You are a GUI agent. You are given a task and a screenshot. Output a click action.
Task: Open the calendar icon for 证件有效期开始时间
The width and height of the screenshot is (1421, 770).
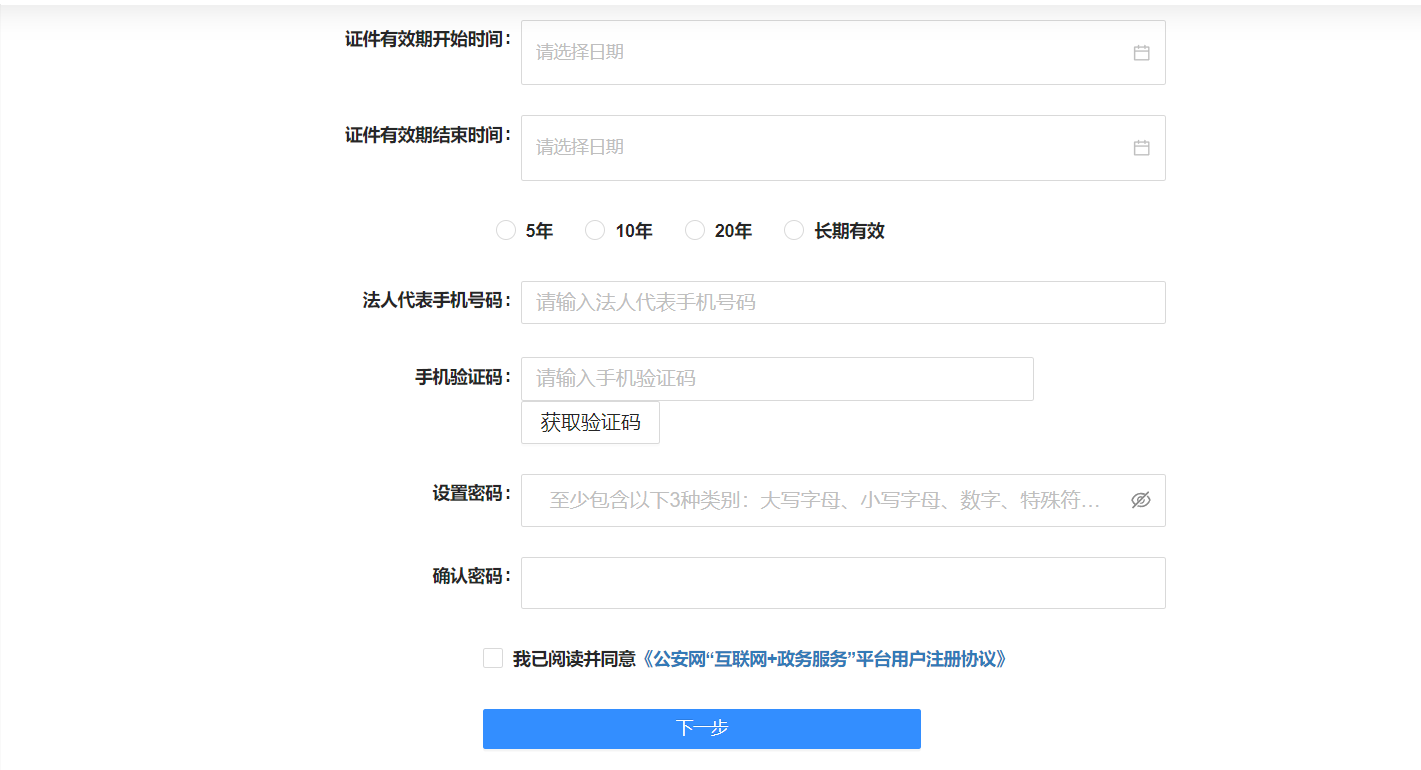(x=1140, y=53)
